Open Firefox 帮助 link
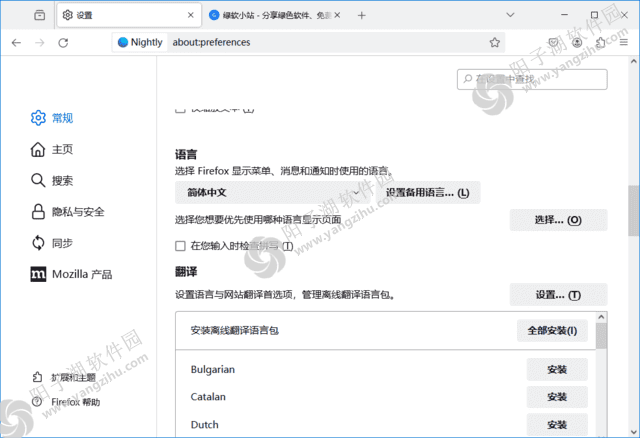Screen dimensions: 640x438 66,402
